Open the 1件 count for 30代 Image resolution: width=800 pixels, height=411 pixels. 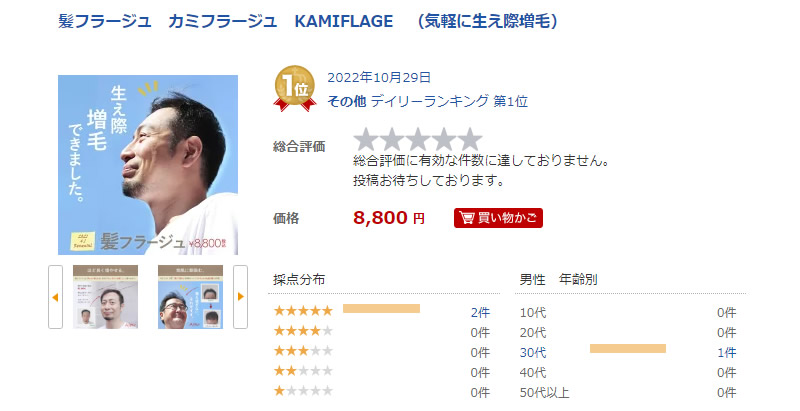727,352
